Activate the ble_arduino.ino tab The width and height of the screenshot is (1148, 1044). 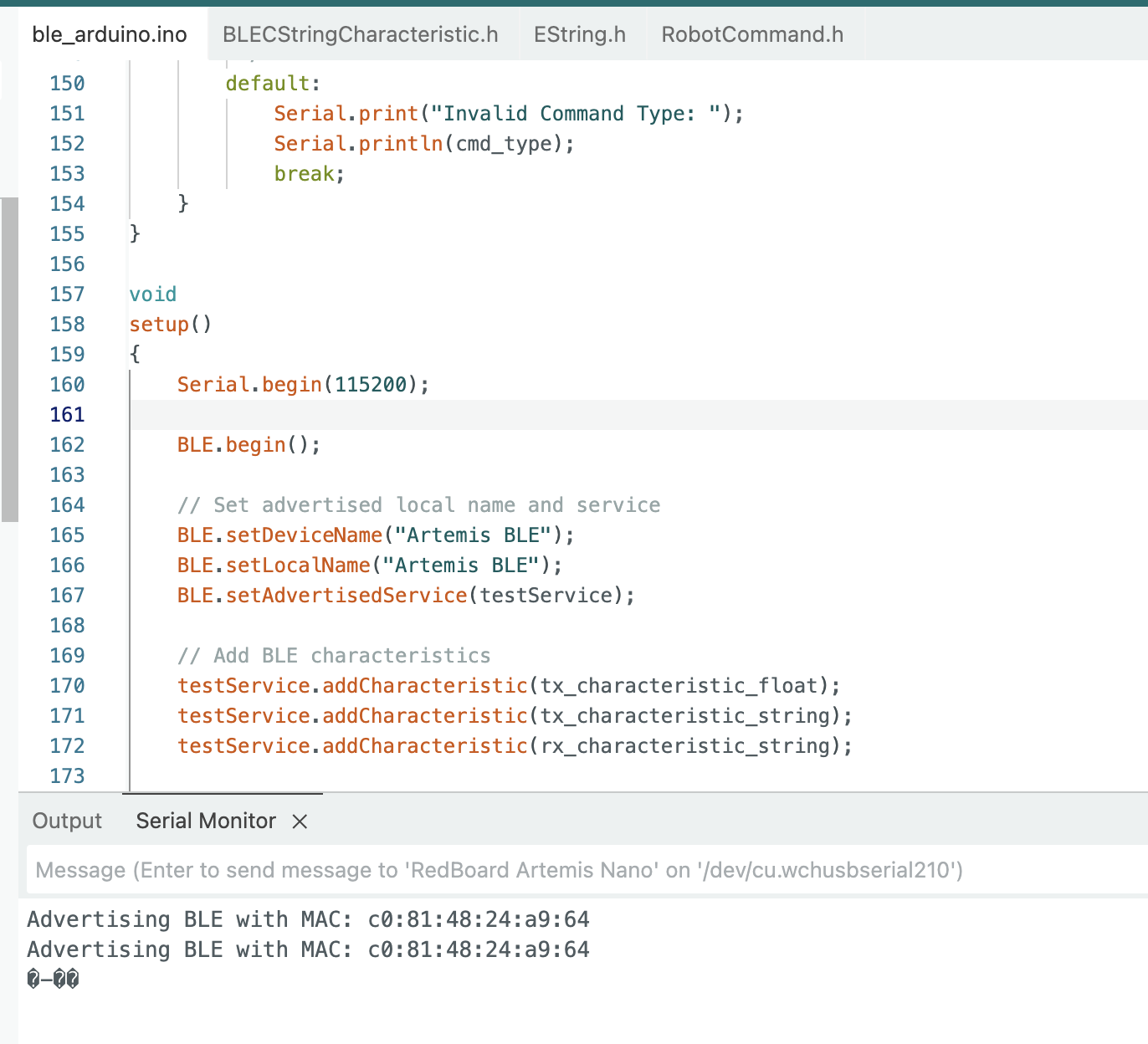point(110,34)
